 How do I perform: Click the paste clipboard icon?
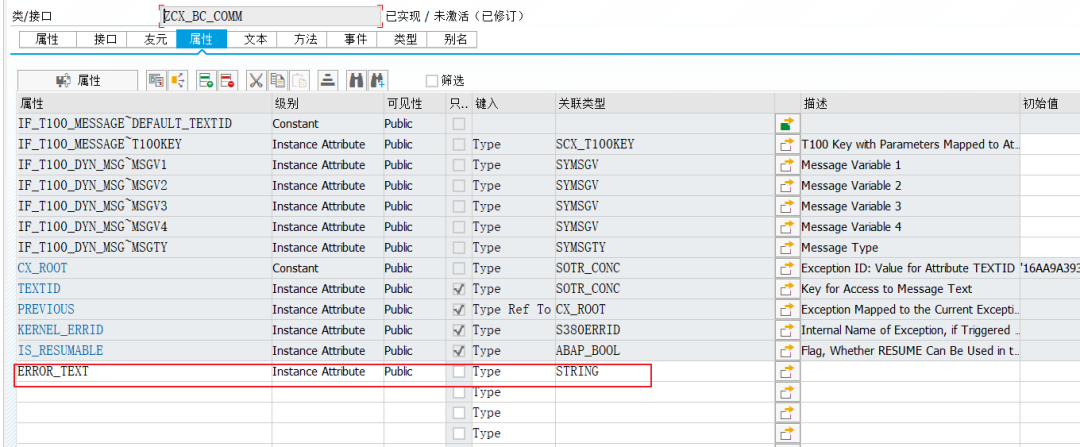coord(300,81)
